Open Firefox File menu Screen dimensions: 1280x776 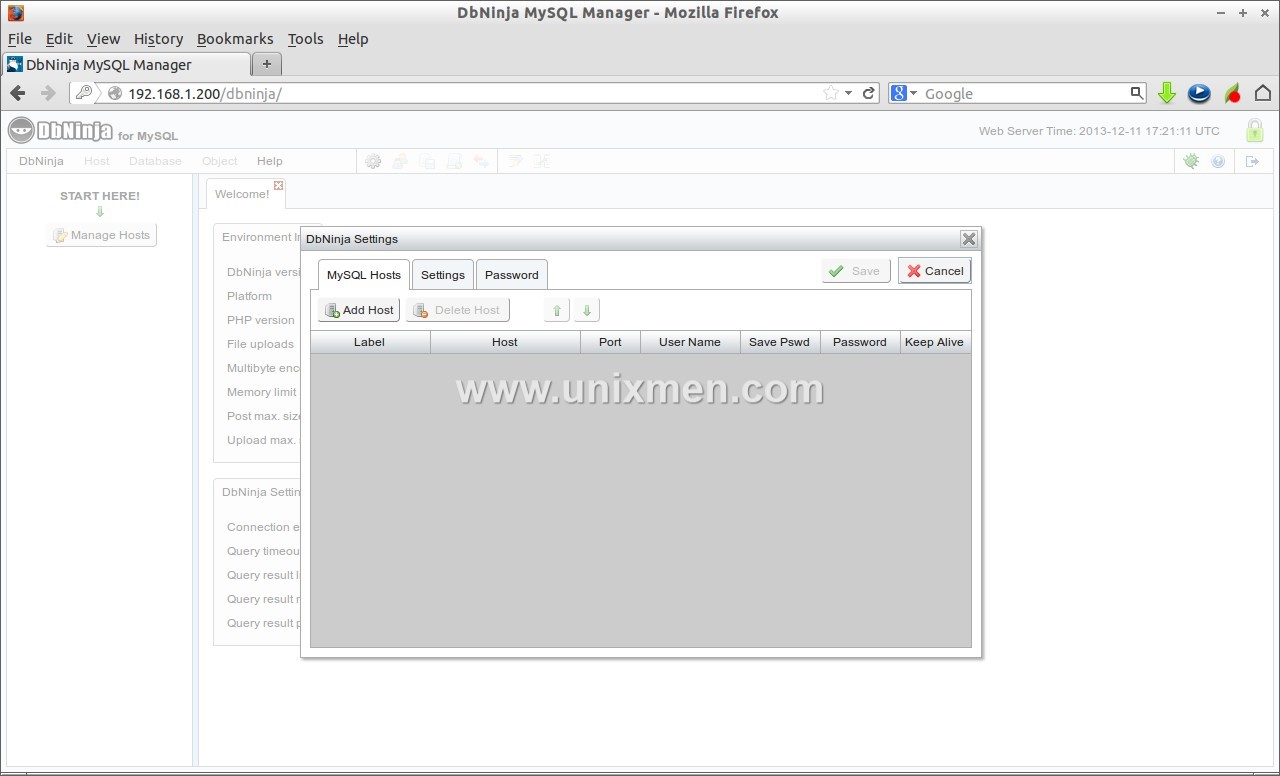[20, 39]
